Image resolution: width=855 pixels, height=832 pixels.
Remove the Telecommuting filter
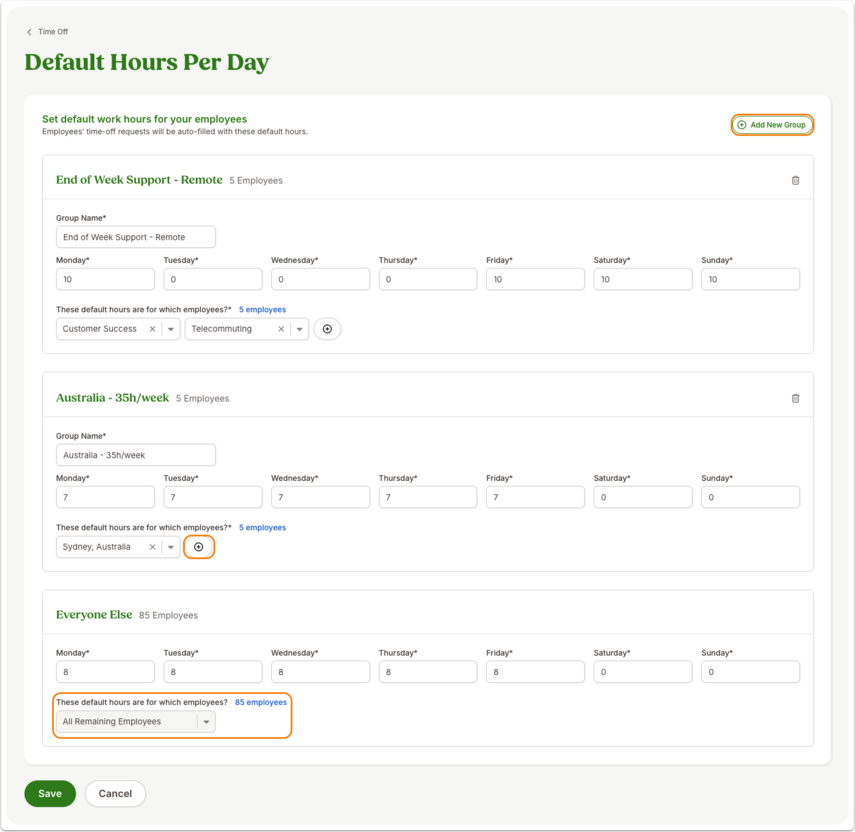pyautogui.click(x=281, y=329)
